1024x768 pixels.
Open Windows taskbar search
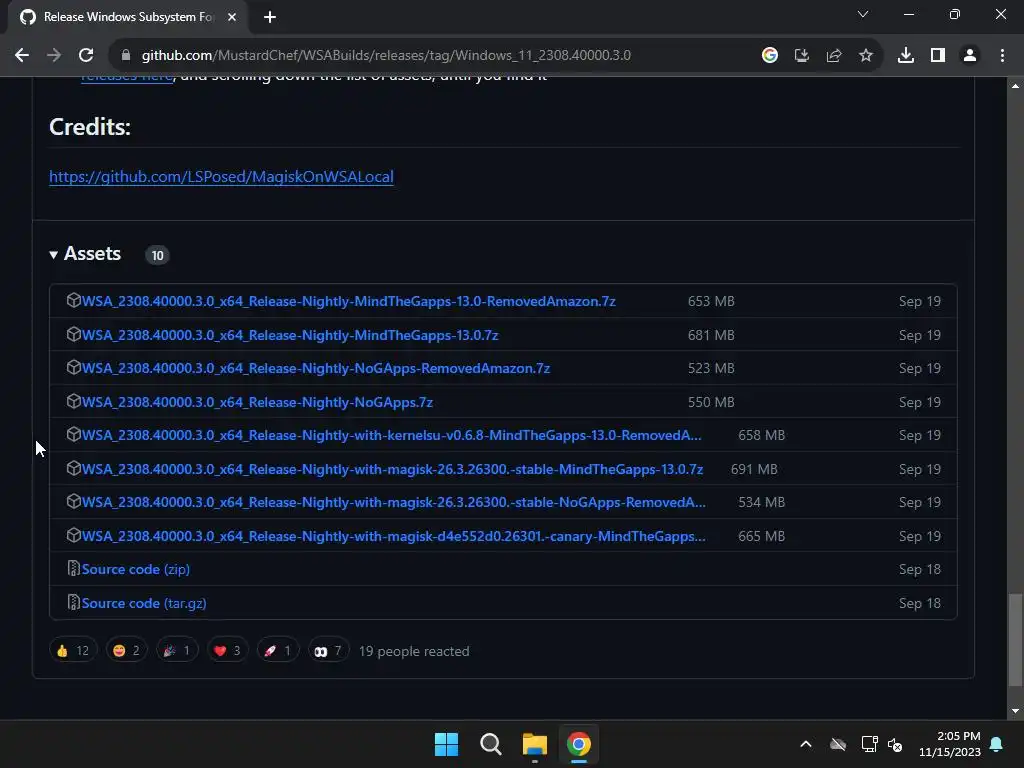pos(490,744)
